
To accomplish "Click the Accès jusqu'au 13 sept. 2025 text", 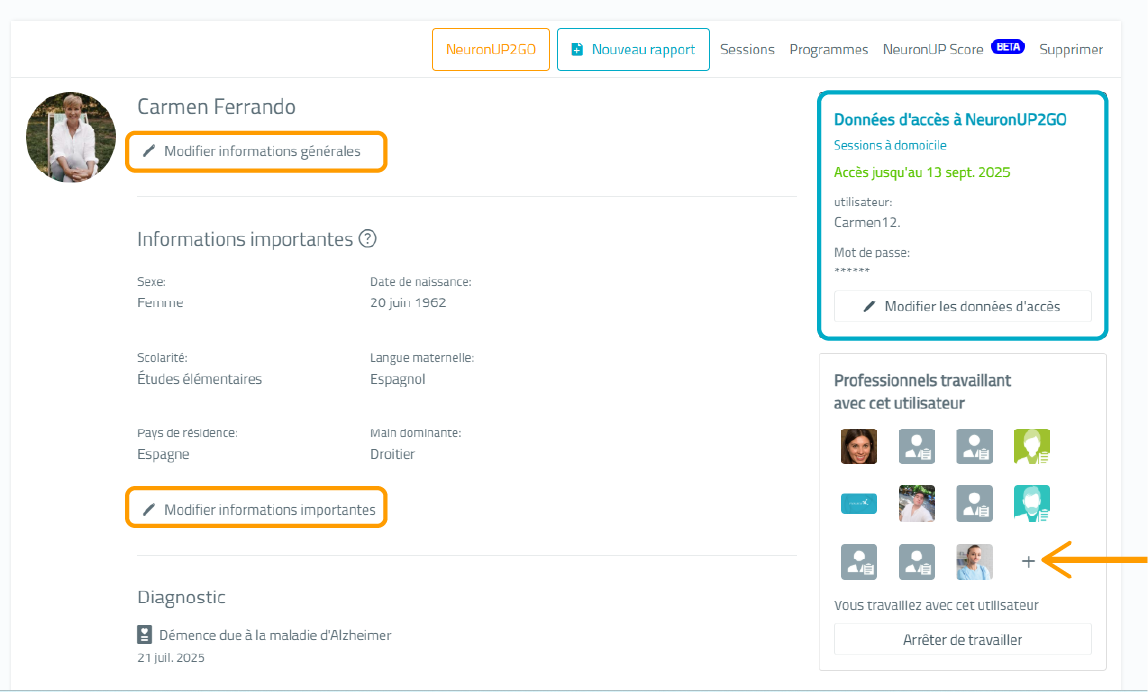I will [922, 172].
